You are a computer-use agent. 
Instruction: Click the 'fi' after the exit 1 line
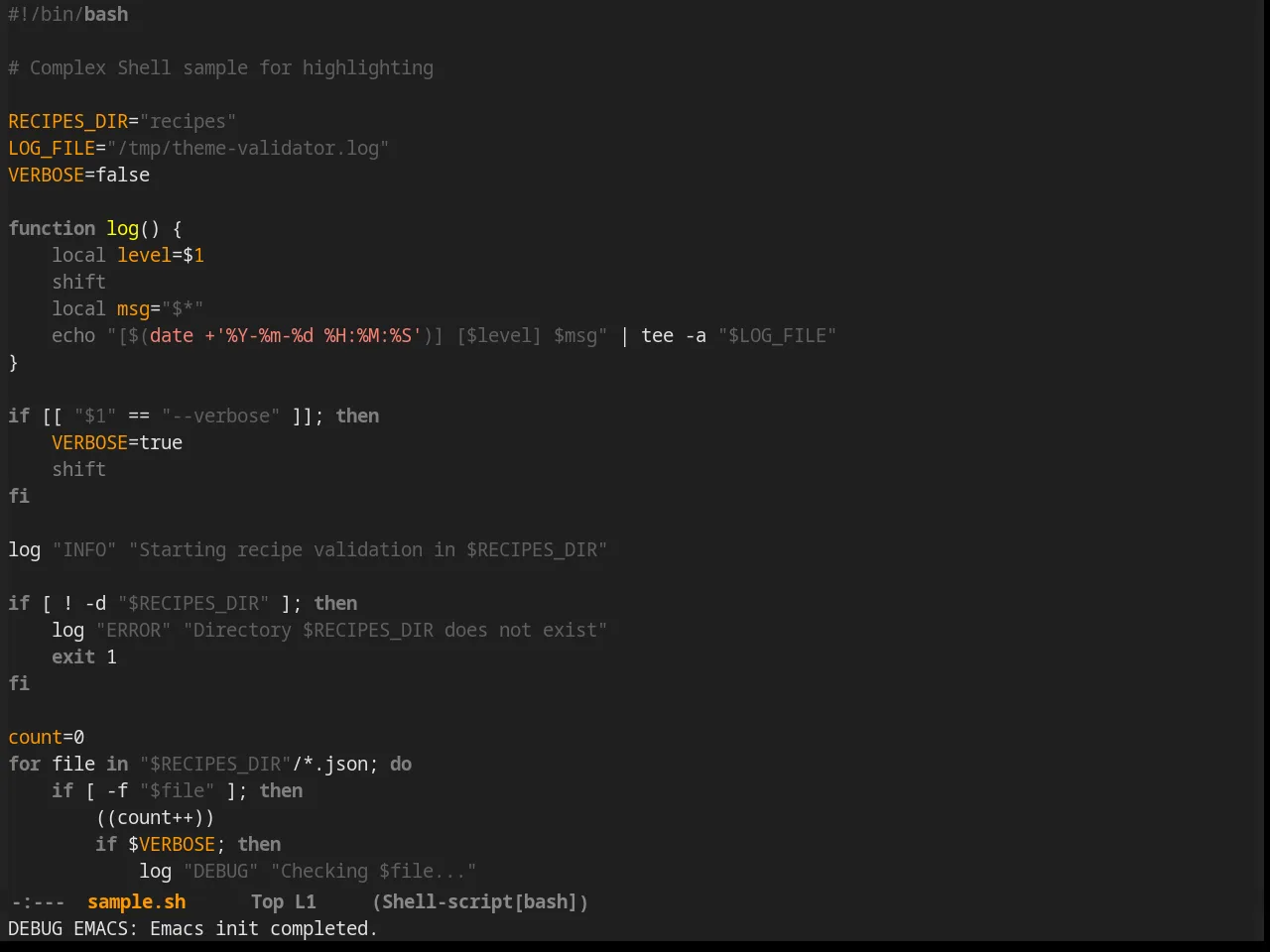coord(19,683)
